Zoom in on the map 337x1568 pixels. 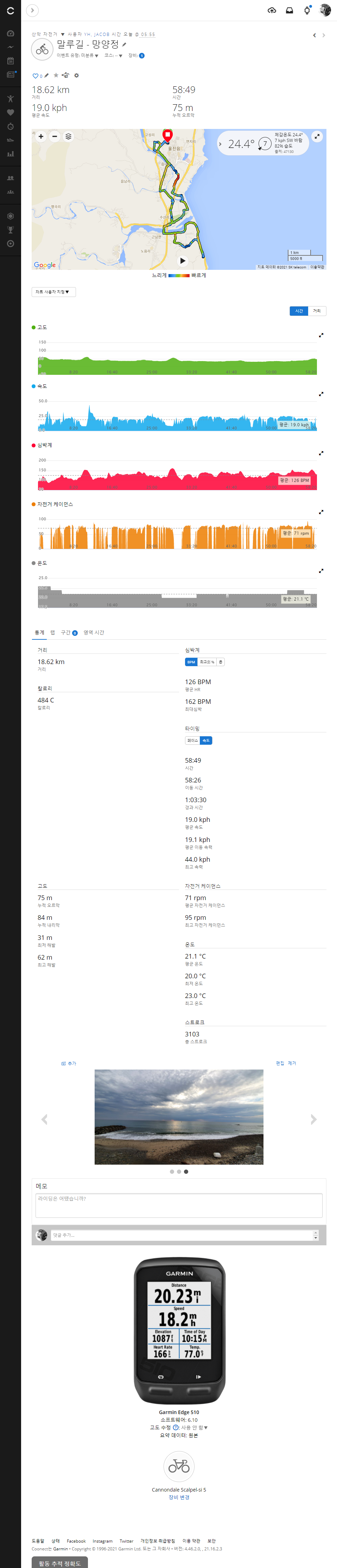click(x=41, y=136)
